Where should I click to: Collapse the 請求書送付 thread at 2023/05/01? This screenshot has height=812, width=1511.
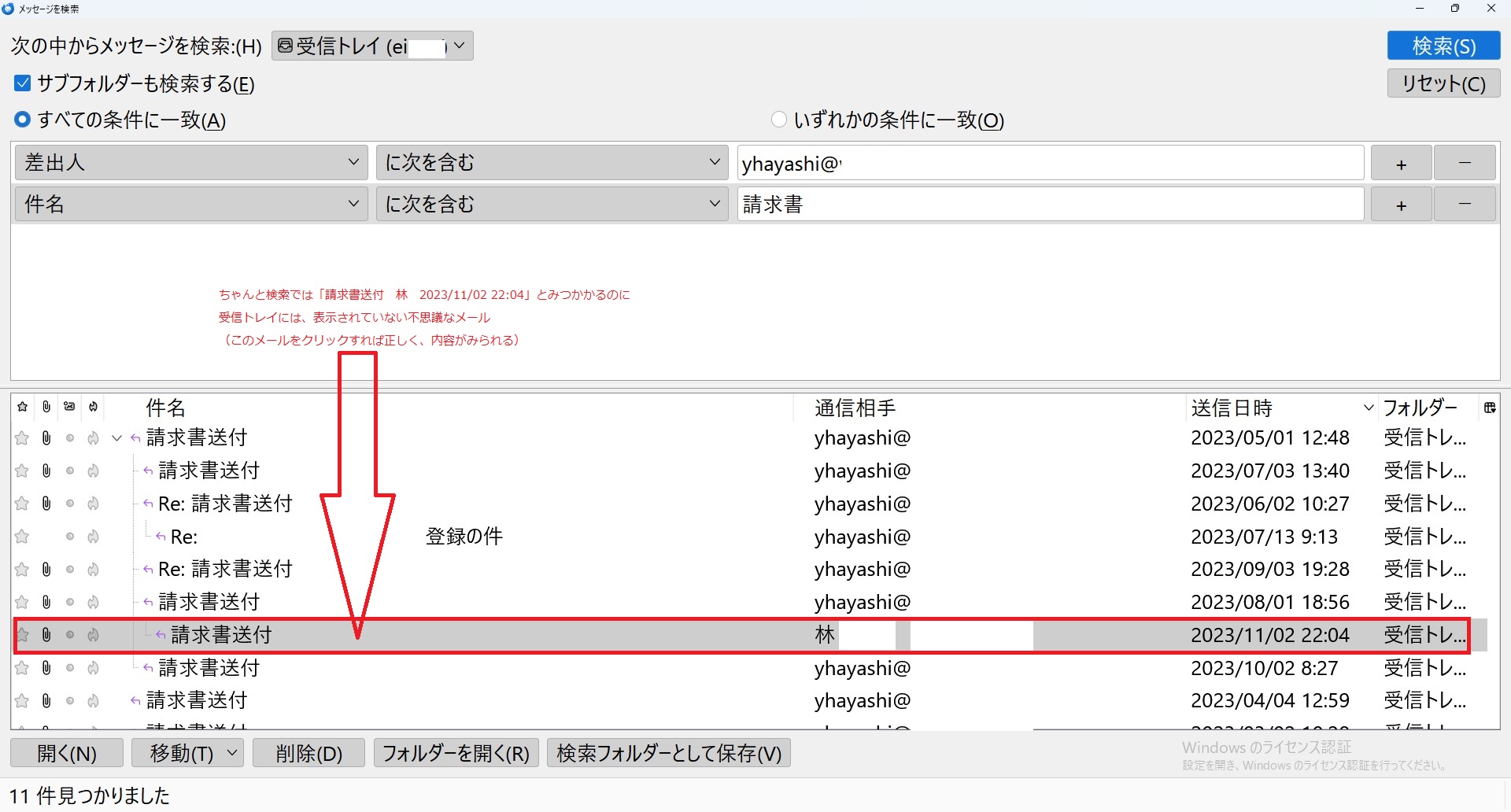coord(117,438)
